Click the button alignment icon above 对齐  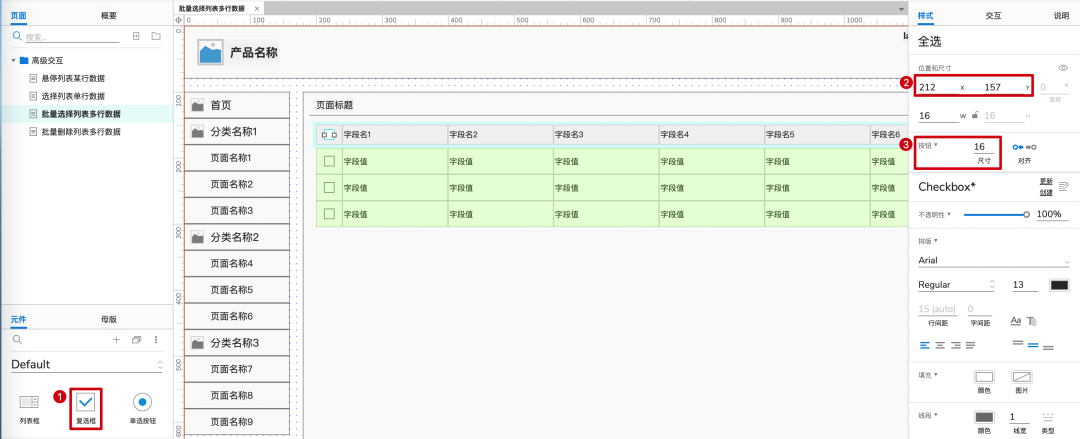pos(1024,147)
